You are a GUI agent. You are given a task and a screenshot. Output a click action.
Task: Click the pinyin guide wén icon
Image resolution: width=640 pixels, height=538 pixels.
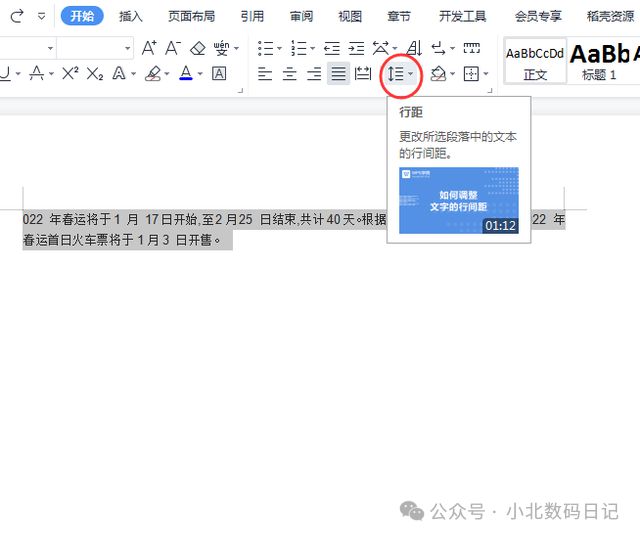click(x=222, y=48)
